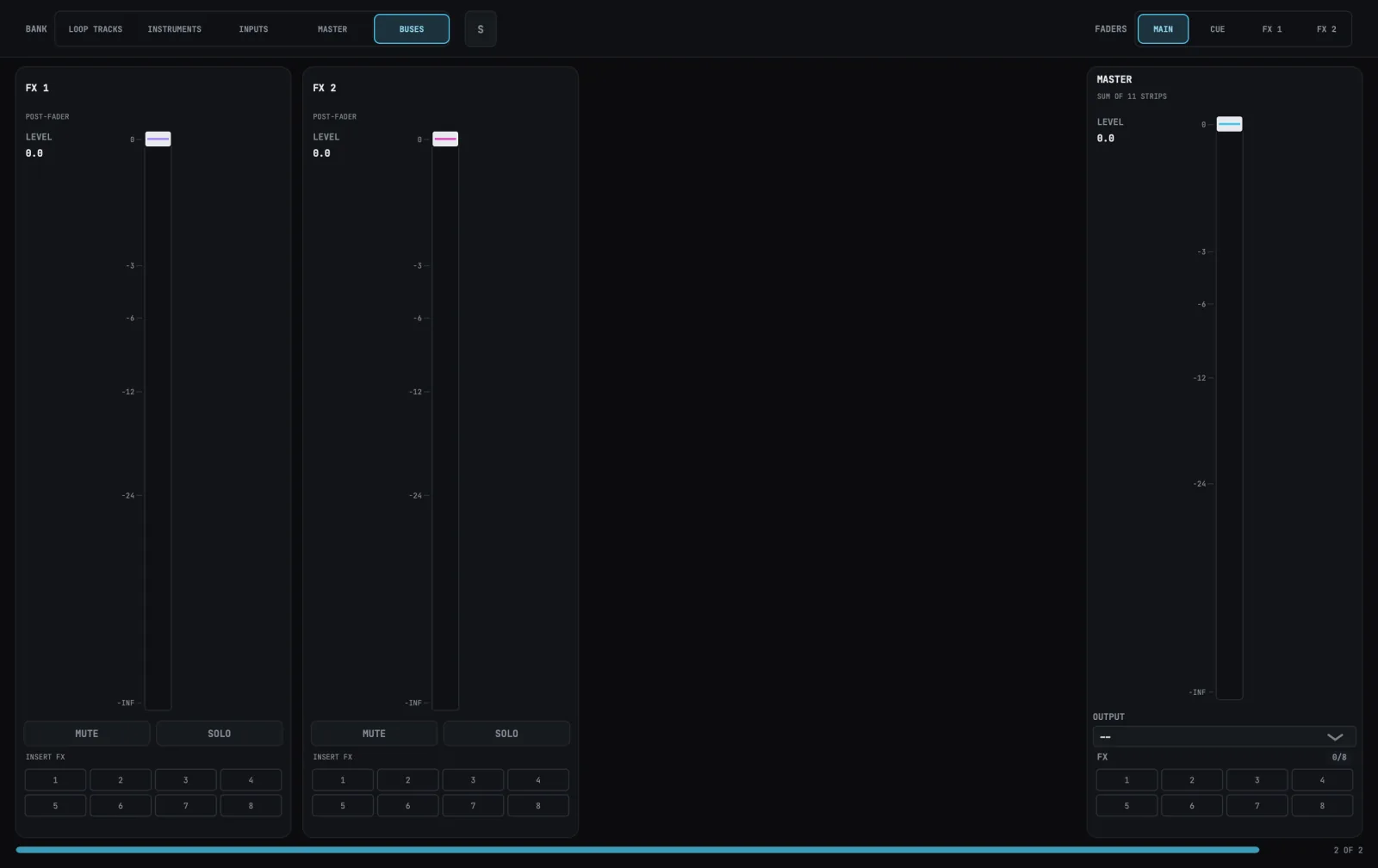Open Master FX slot 1
Screen dimensions: 1378x868
coord(1127,780)
